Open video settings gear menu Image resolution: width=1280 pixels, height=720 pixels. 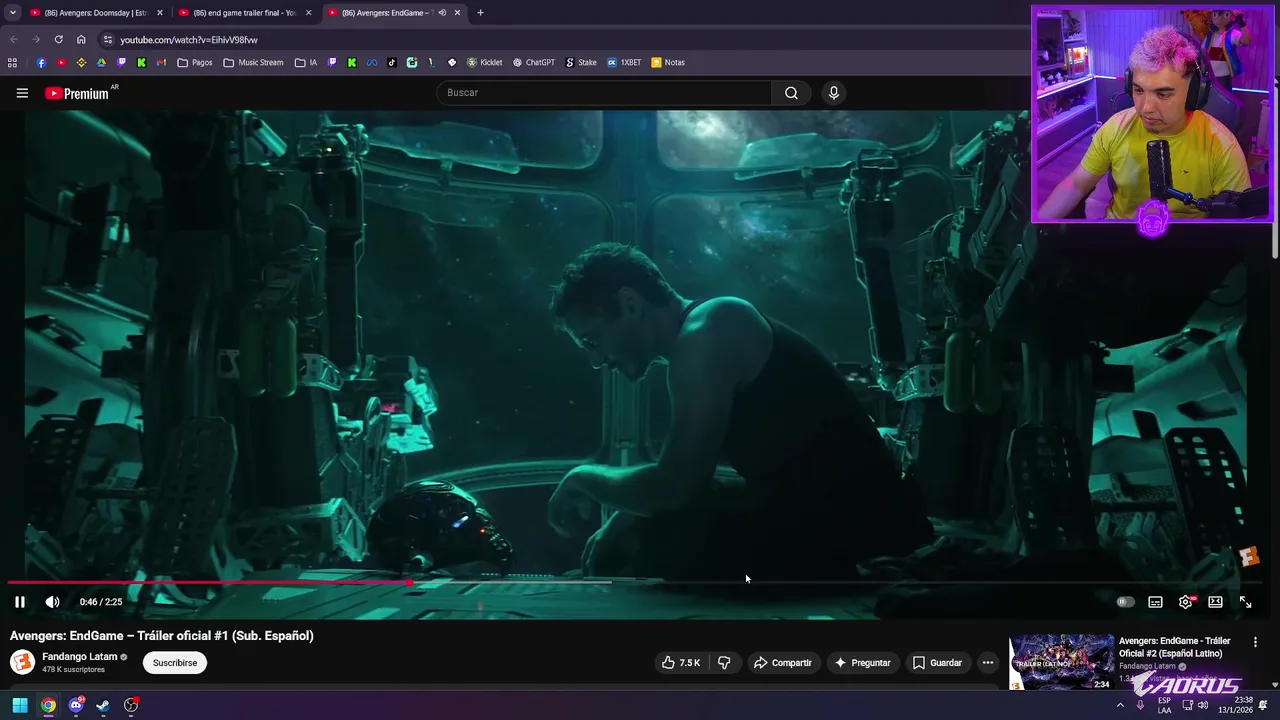pyautogui.click(x=1186, y=602)
